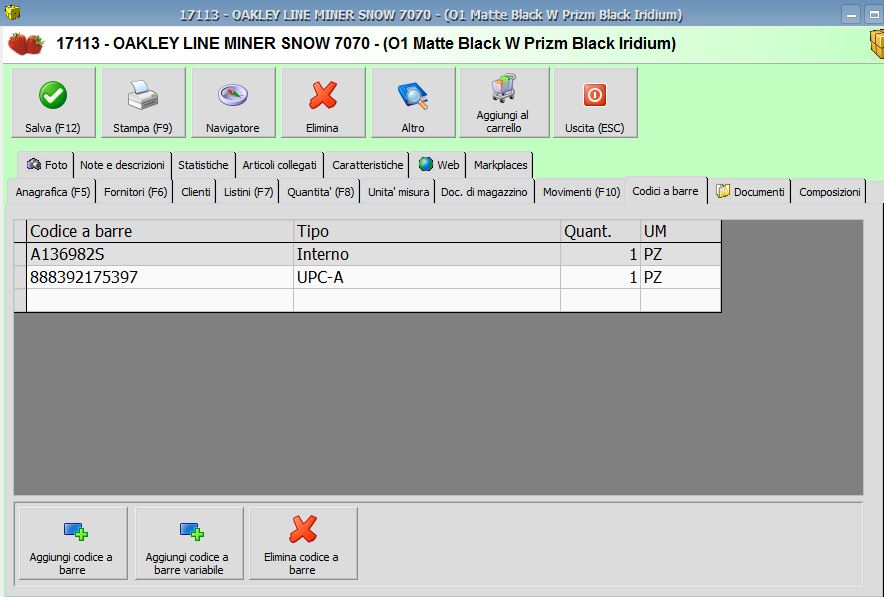The width and height of the screenshot is (884, 597).
Task: Click PZ unit cell in Interno row
Action: [x=680, y=254]
